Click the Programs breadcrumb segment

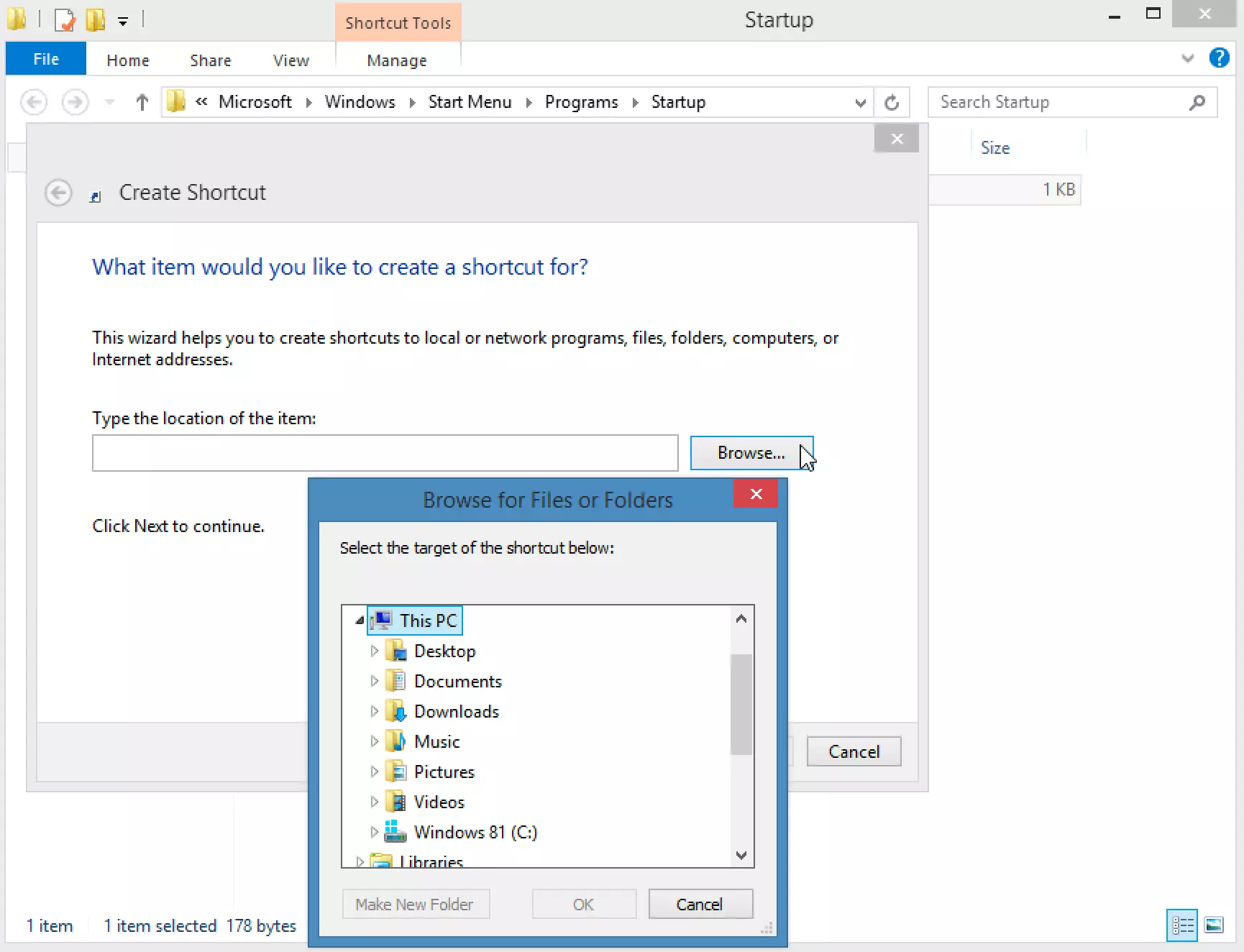(582, 102)
